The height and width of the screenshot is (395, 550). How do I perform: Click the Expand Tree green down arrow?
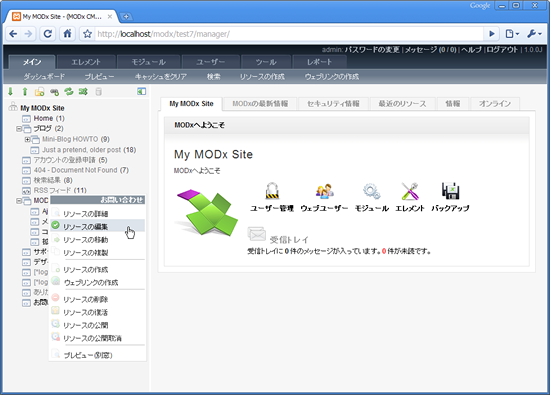[x=11, y=92]
